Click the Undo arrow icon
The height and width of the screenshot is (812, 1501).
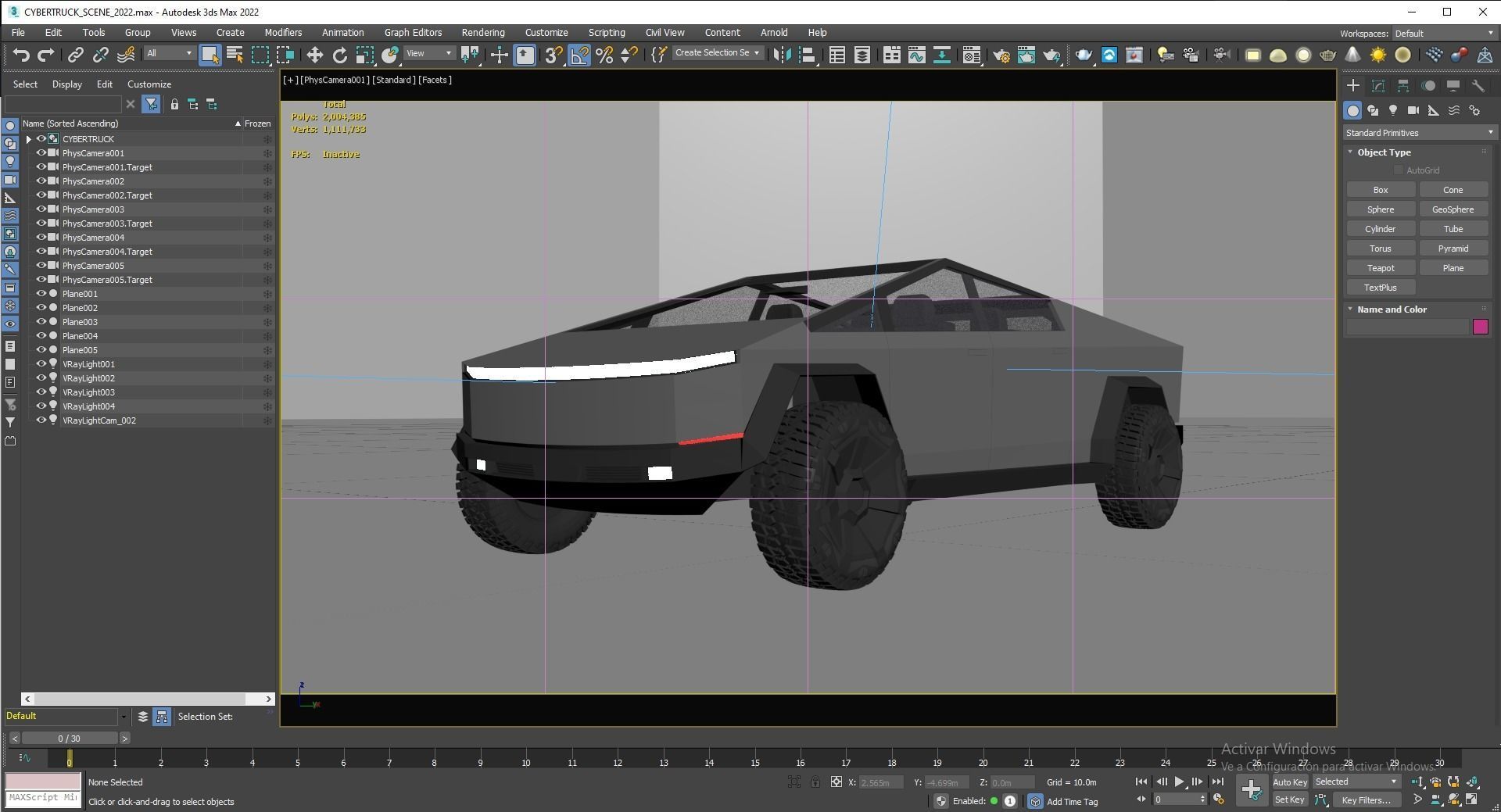21,55
